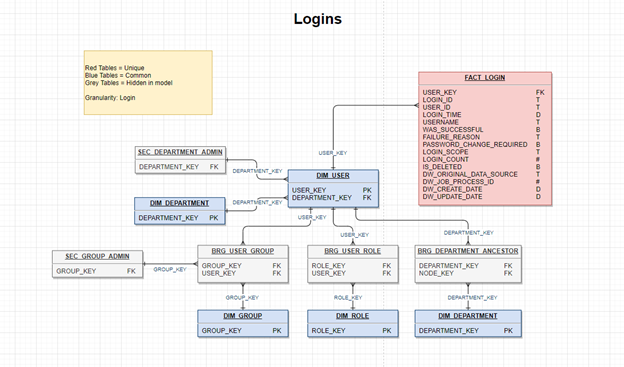Click GROUP_KEY connector label above DIM_GROUP
This screenshot has height=367, width=624.
click(242, 297)
